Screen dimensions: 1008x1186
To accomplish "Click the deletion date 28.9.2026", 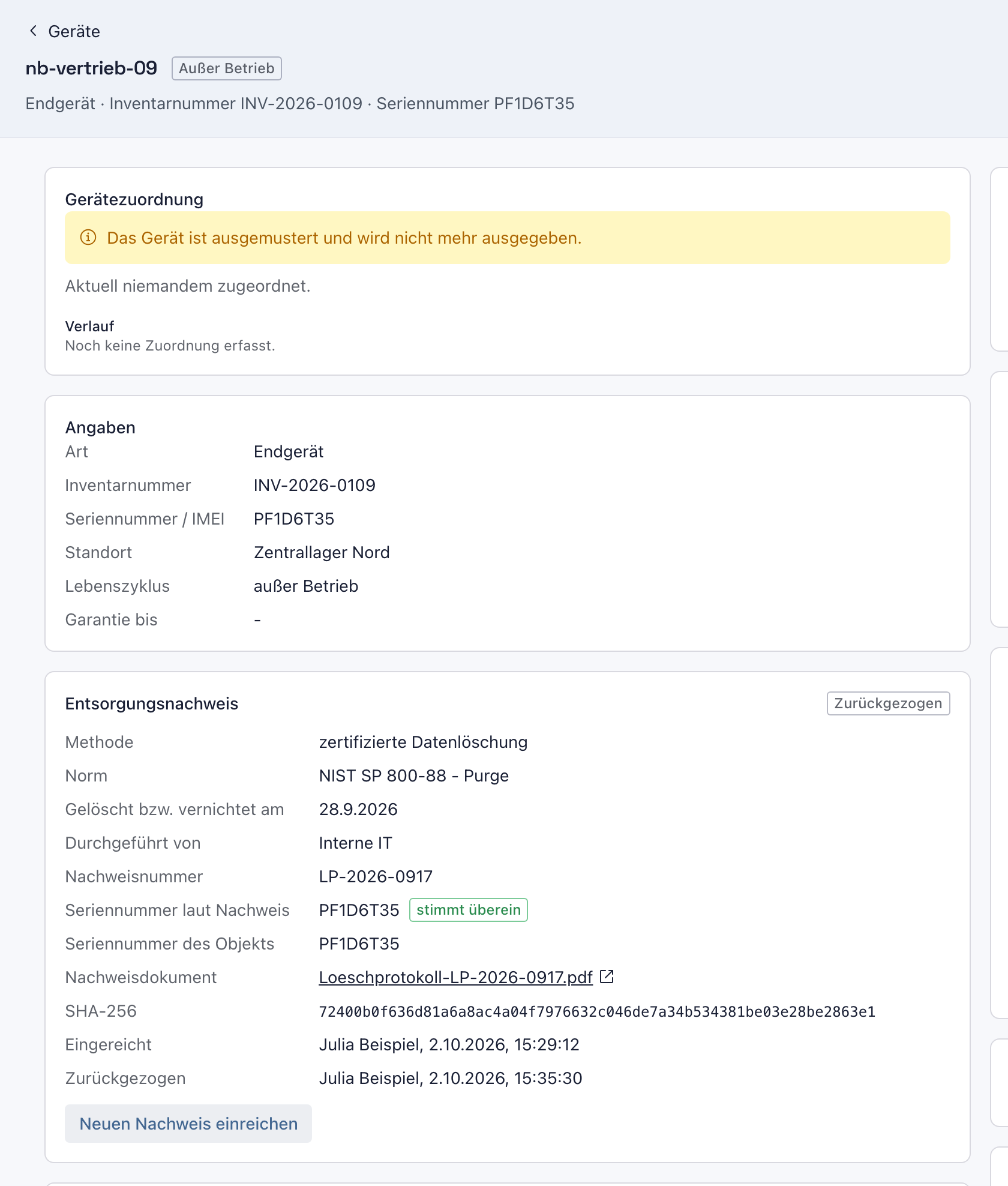I will pyautogui.click(x=358, y=809).
